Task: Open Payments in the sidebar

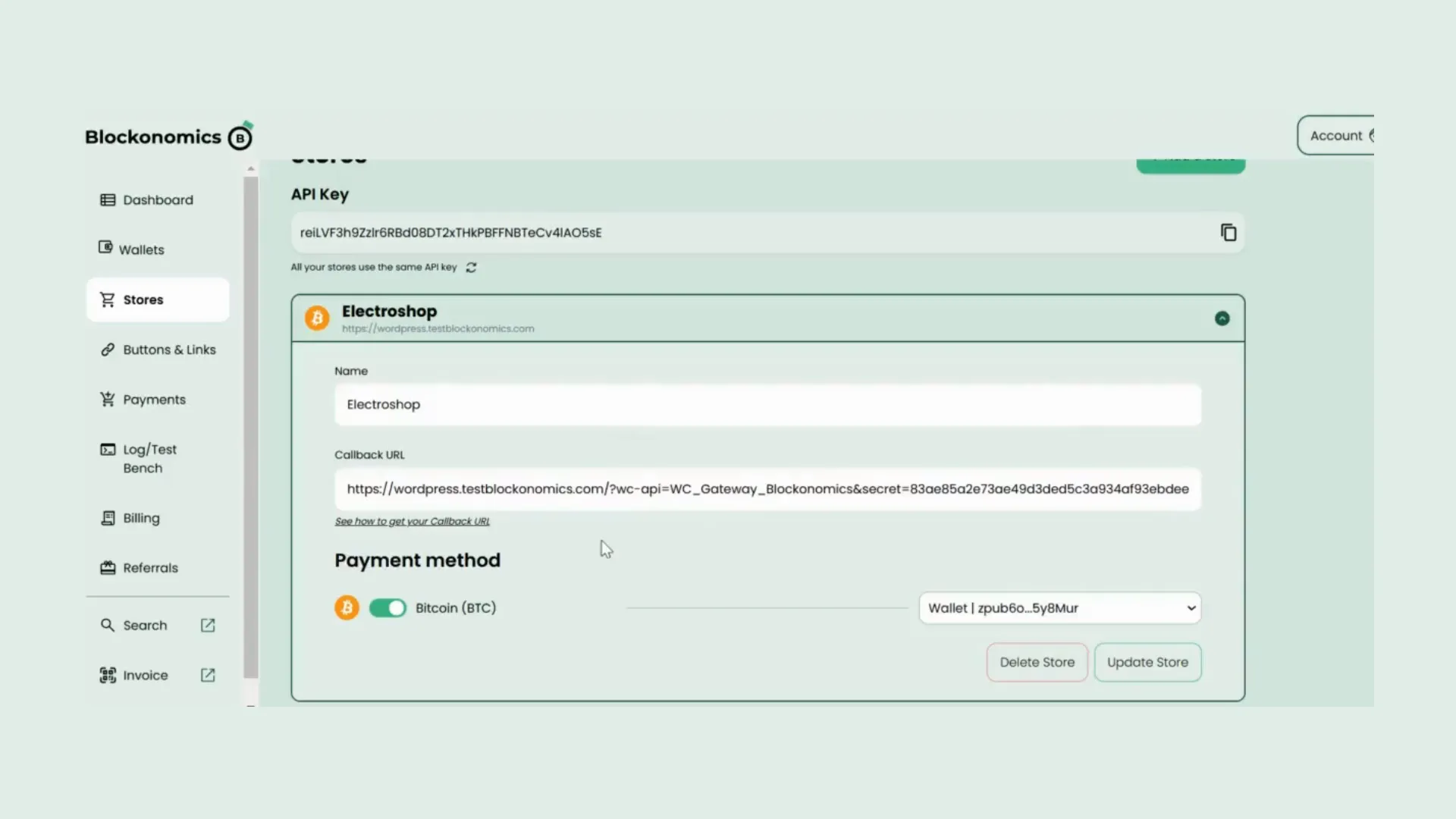Action: coord(158,400)
